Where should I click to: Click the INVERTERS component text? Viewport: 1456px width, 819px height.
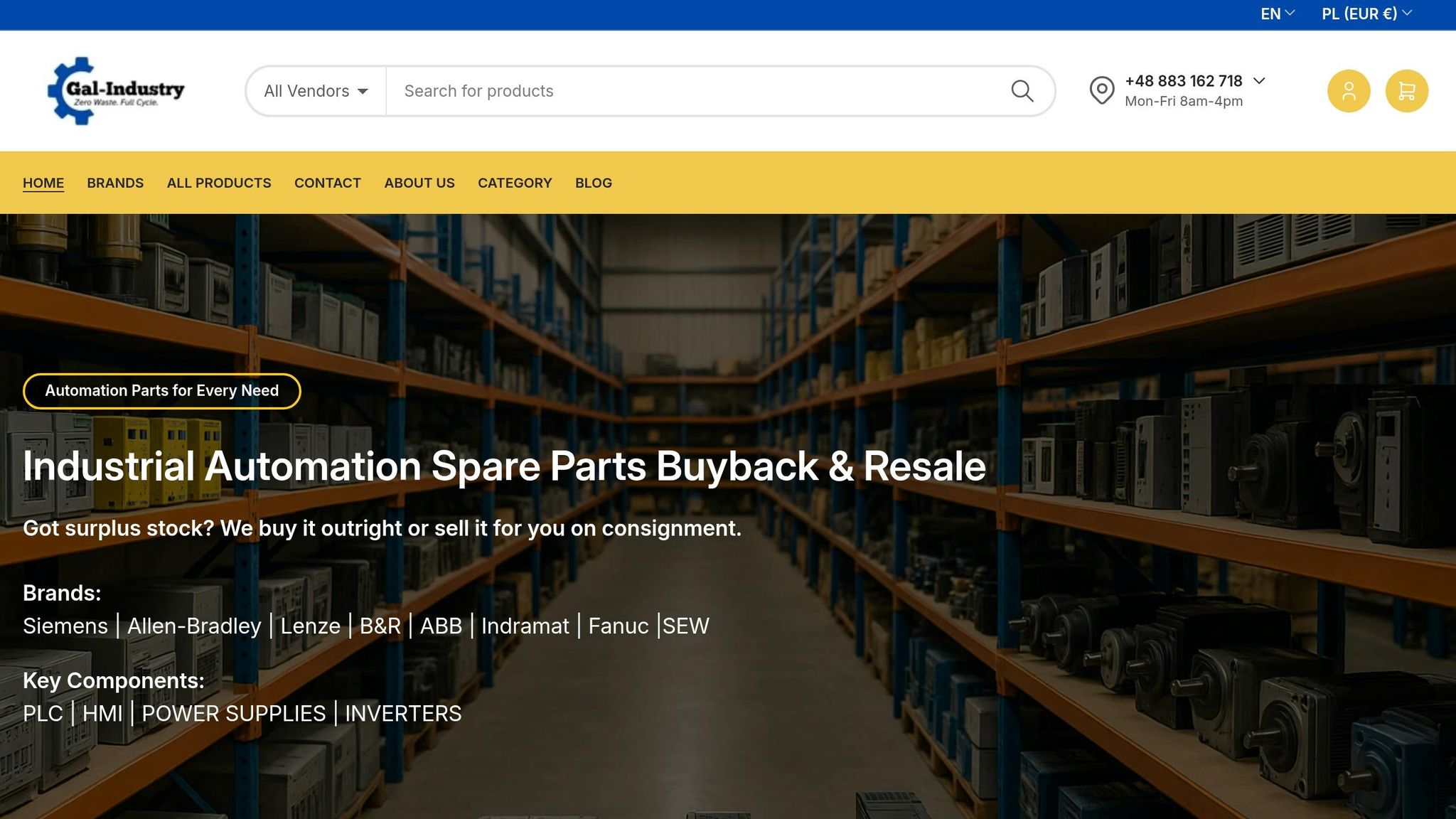click(403, 713)
